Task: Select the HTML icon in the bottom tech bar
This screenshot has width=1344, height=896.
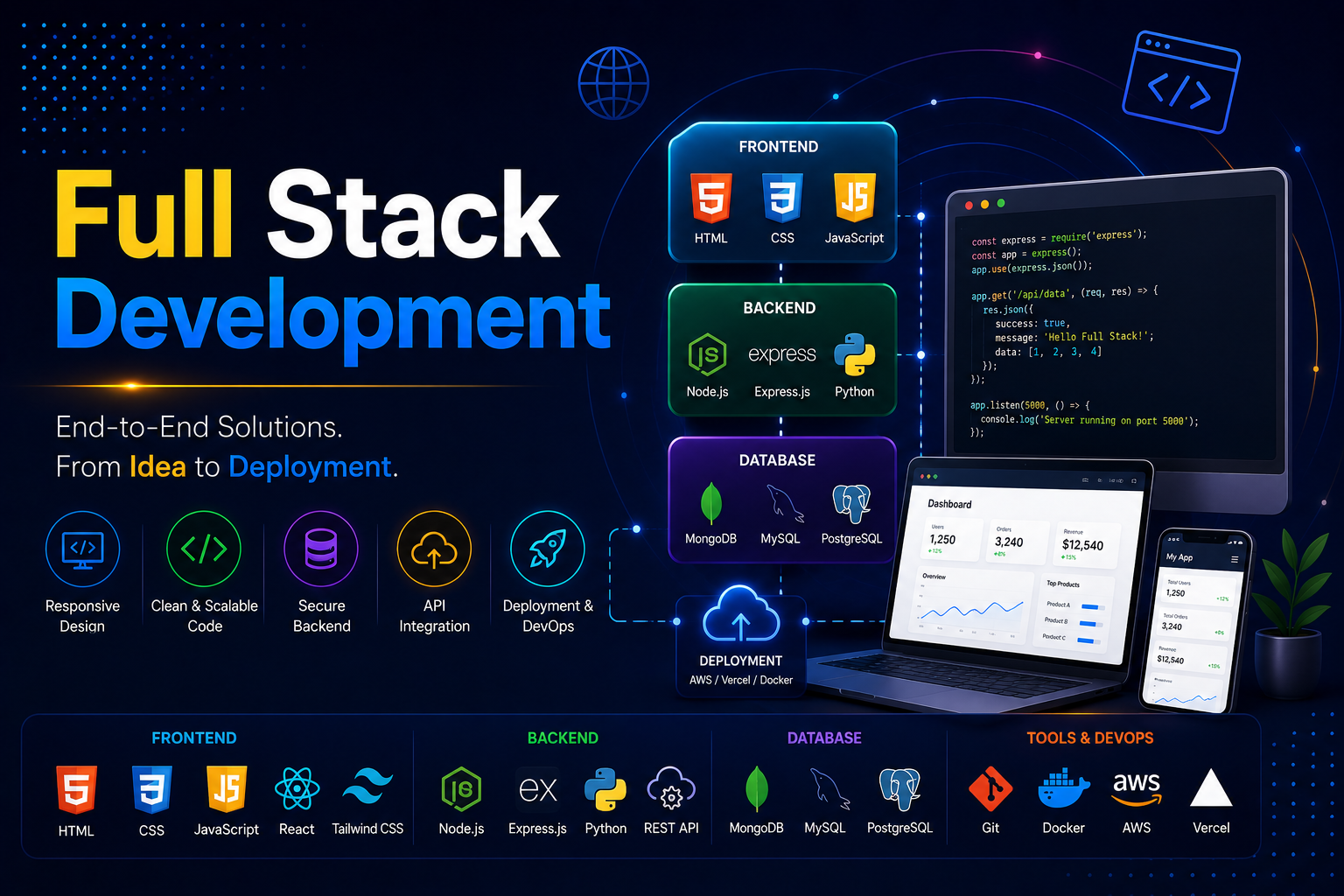Action: [x=76, y=790]
